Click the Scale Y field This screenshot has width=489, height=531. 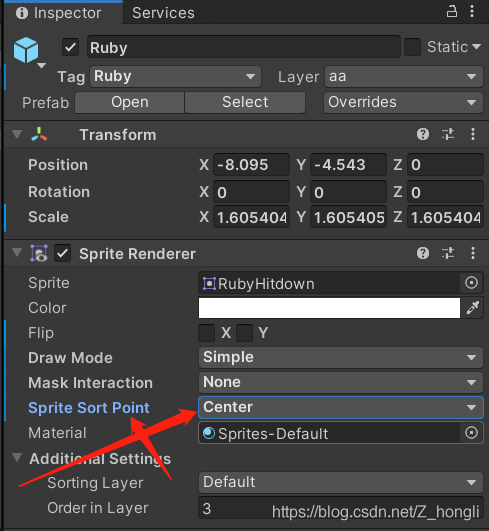click(x=348, y=217)
